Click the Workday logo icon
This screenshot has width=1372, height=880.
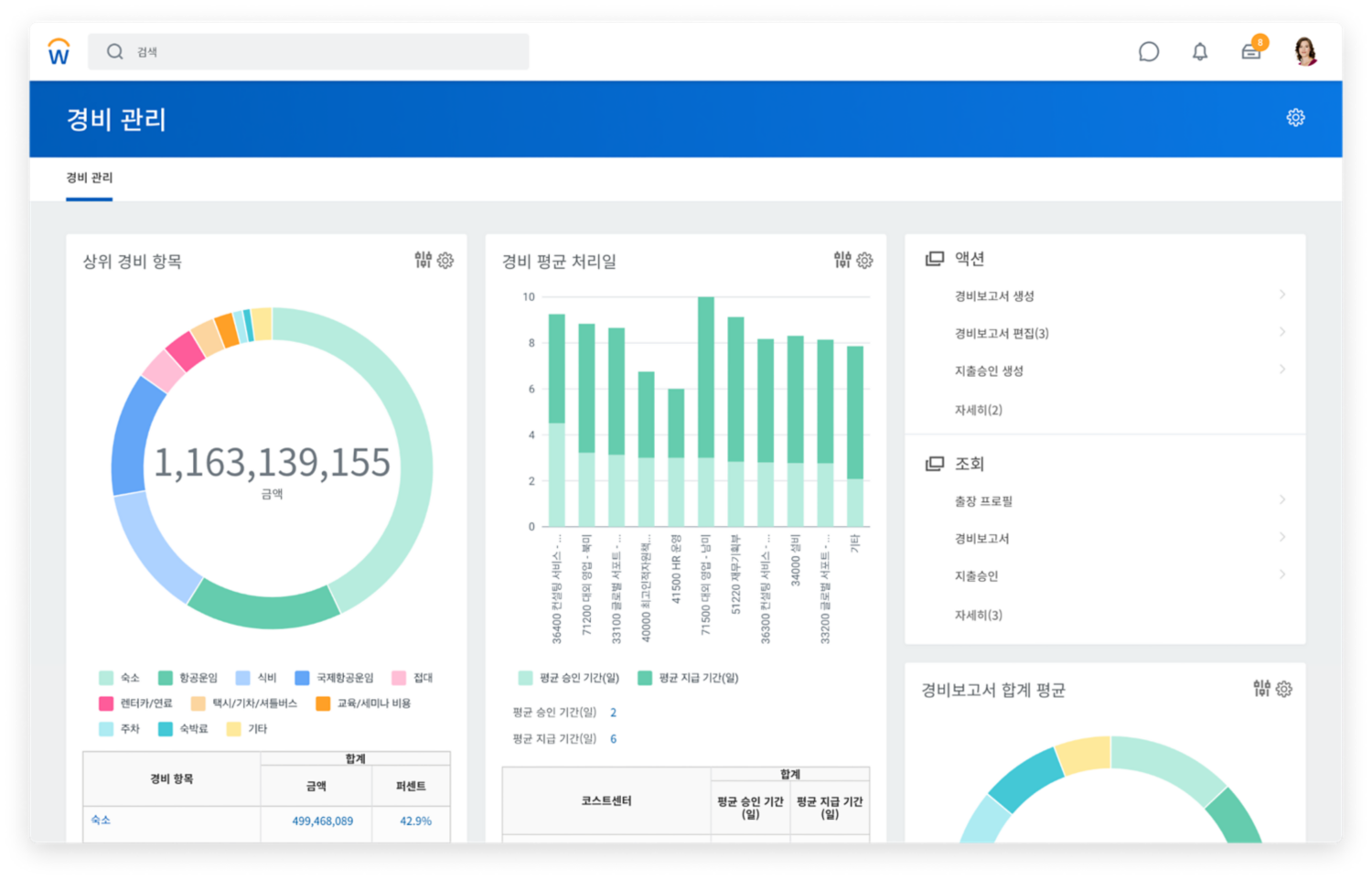click(x=59, y=51)
